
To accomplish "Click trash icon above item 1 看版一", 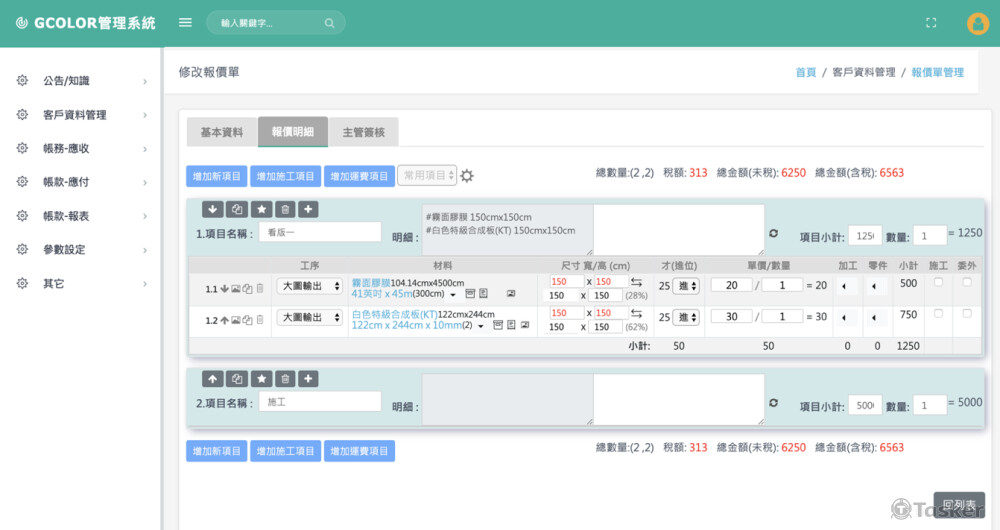I will coord(285,209).
